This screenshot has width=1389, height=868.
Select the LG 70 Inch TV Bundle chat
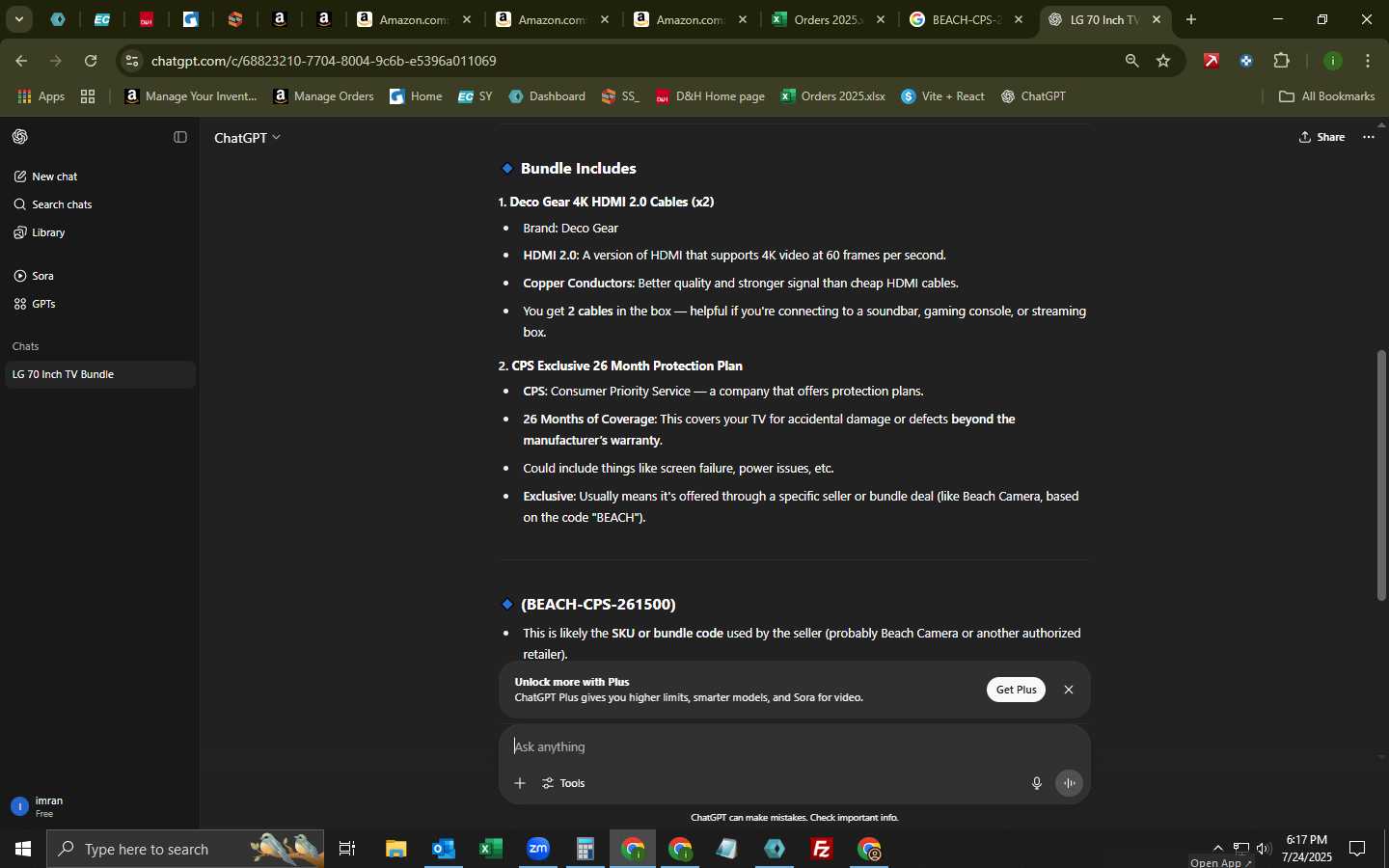[100, 374]
